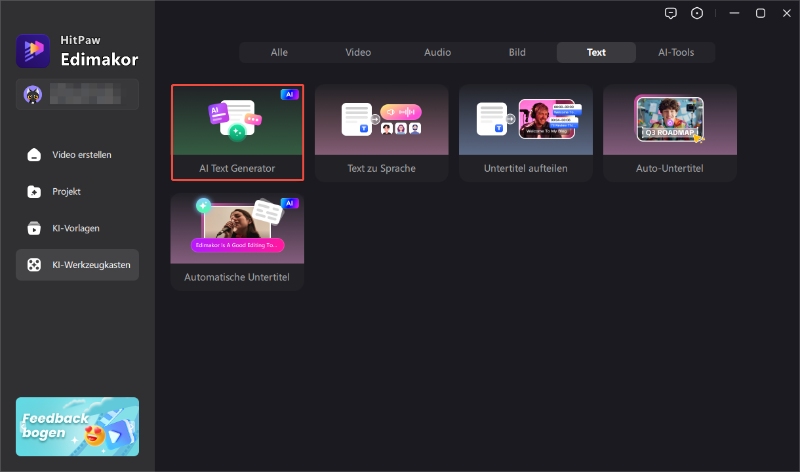Viewport: 800px width, 472px height.
Task: Click the blurred account name field
Action: click(x=85, y=94)
